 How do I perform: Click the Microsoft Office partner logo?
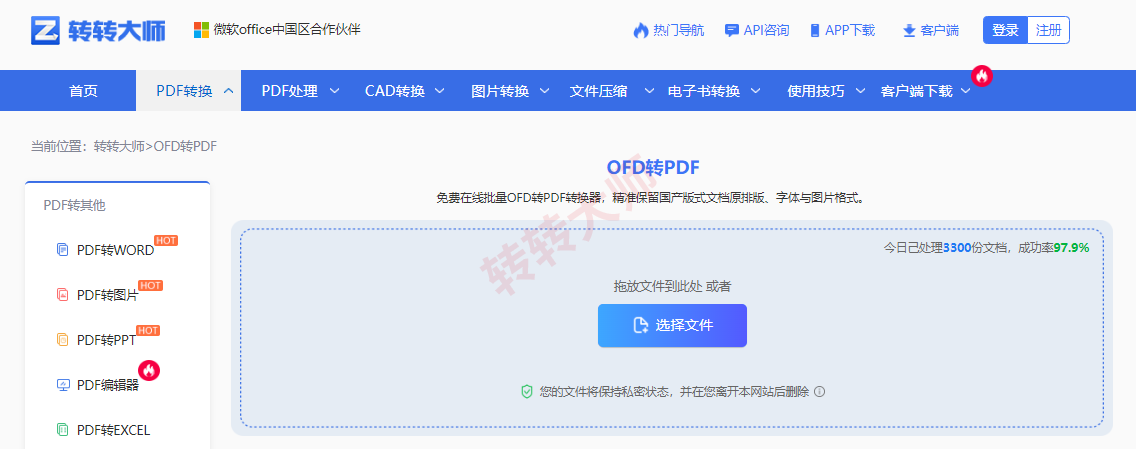pyautogui.click(x=201, y=30)
